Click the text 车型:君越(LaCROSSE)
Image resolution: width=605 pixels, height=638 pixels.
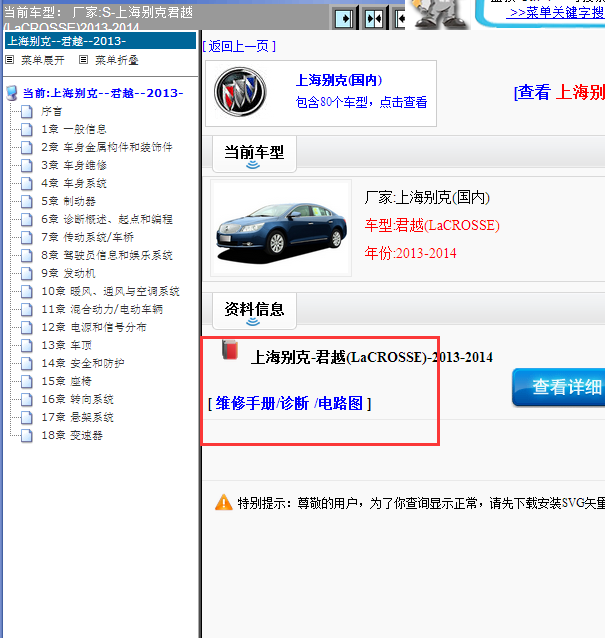click(432, 225)
